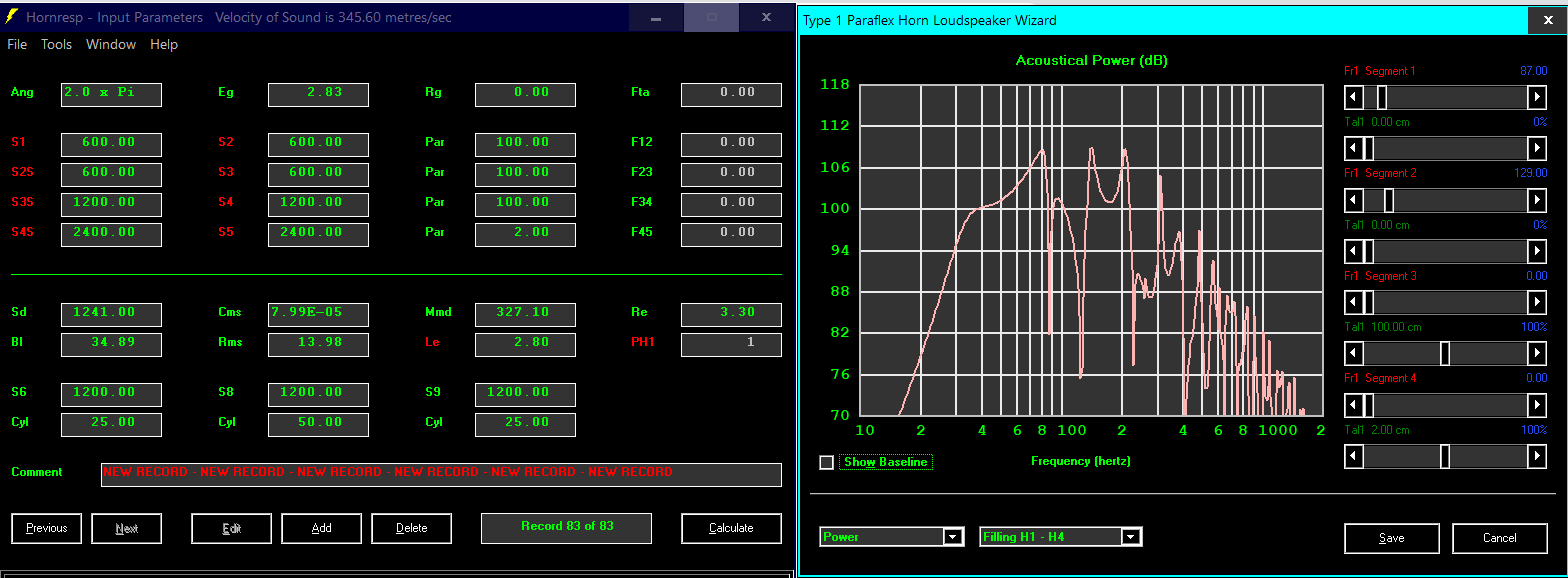
Task: Click the S4S label
Action: click(x=23, y=232)
